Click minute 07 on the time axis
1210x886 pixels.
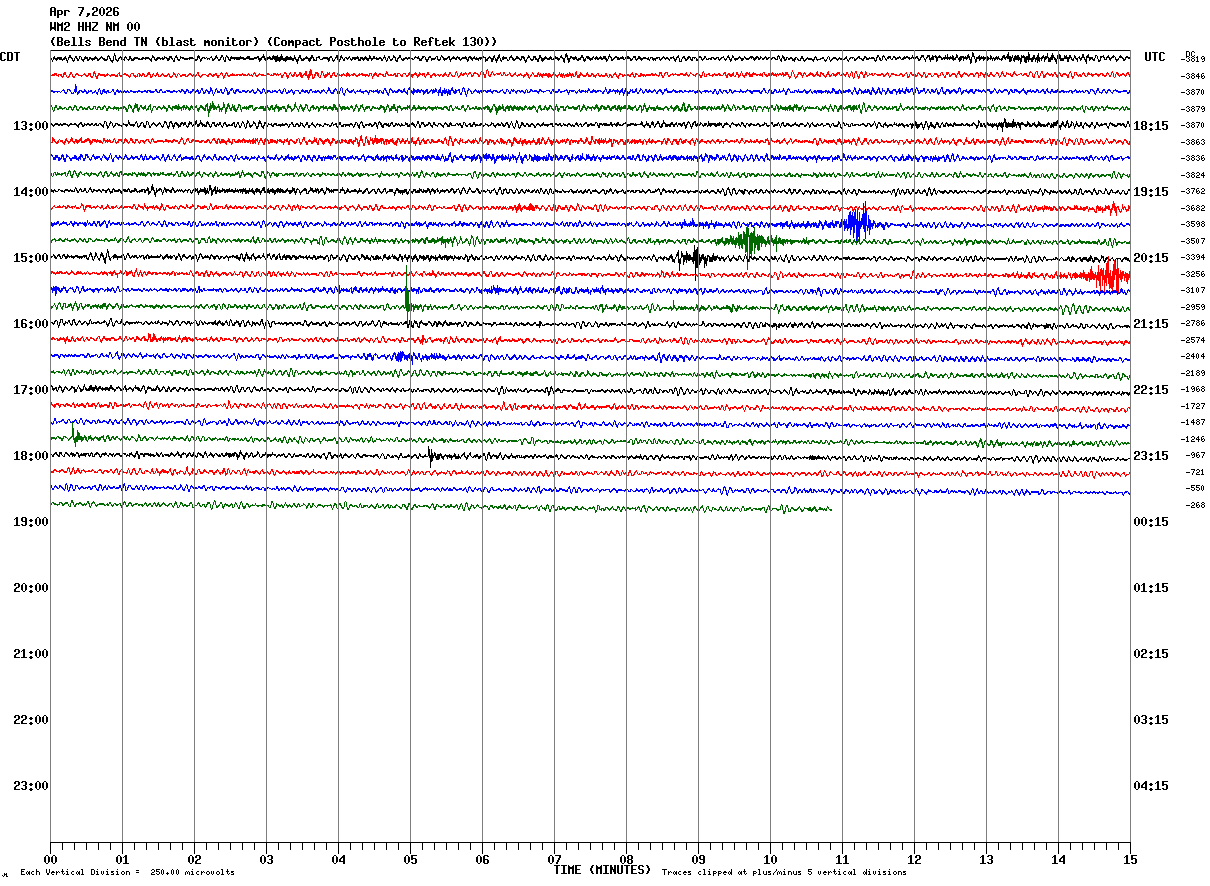coord(554,860)
